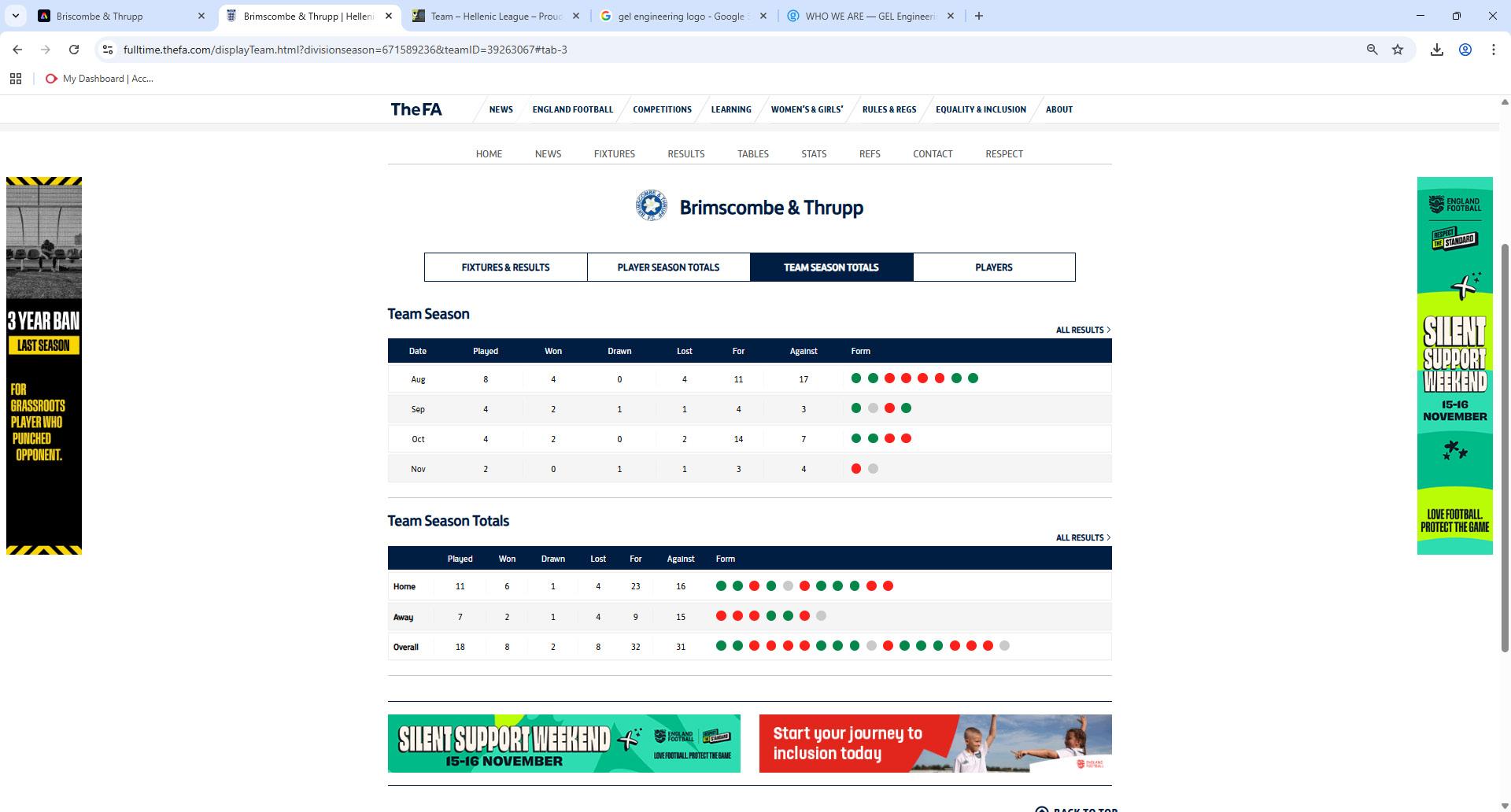Open the Apps grid in bookmarks bar
The height and width of the screenshot is (812, 1511).
pyautogui.click(x=15, y=79)
